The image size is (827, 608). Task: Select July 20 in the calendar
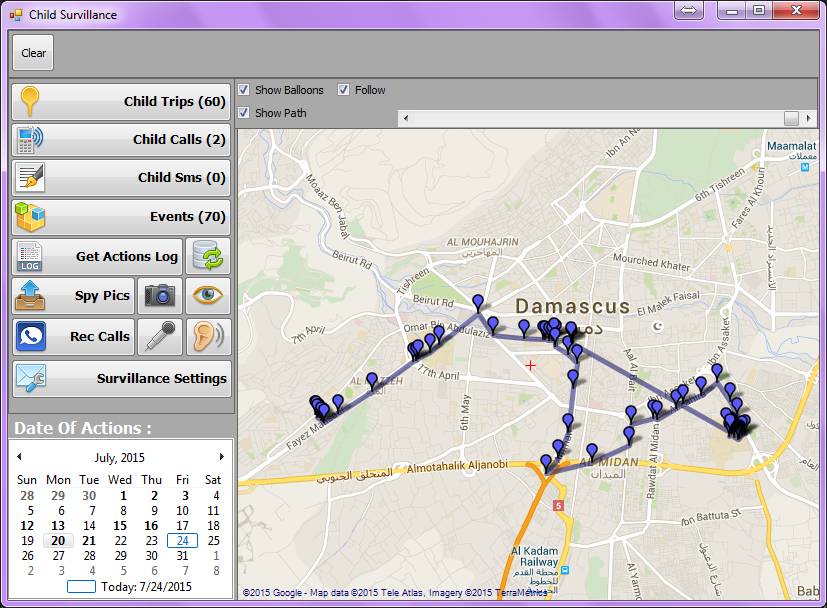(x=58, y=541)
